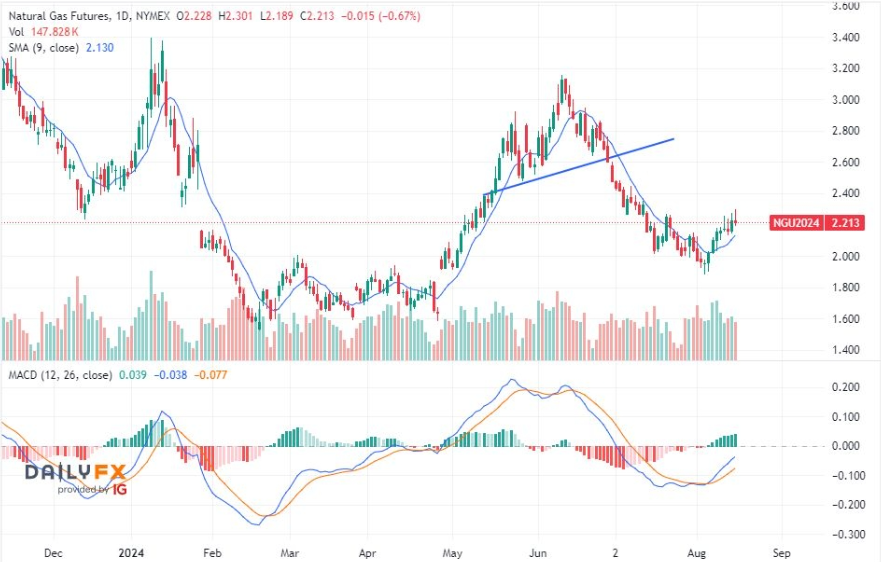Click the 2.800 price axis label
881x562 pixels.
point(845,131)
